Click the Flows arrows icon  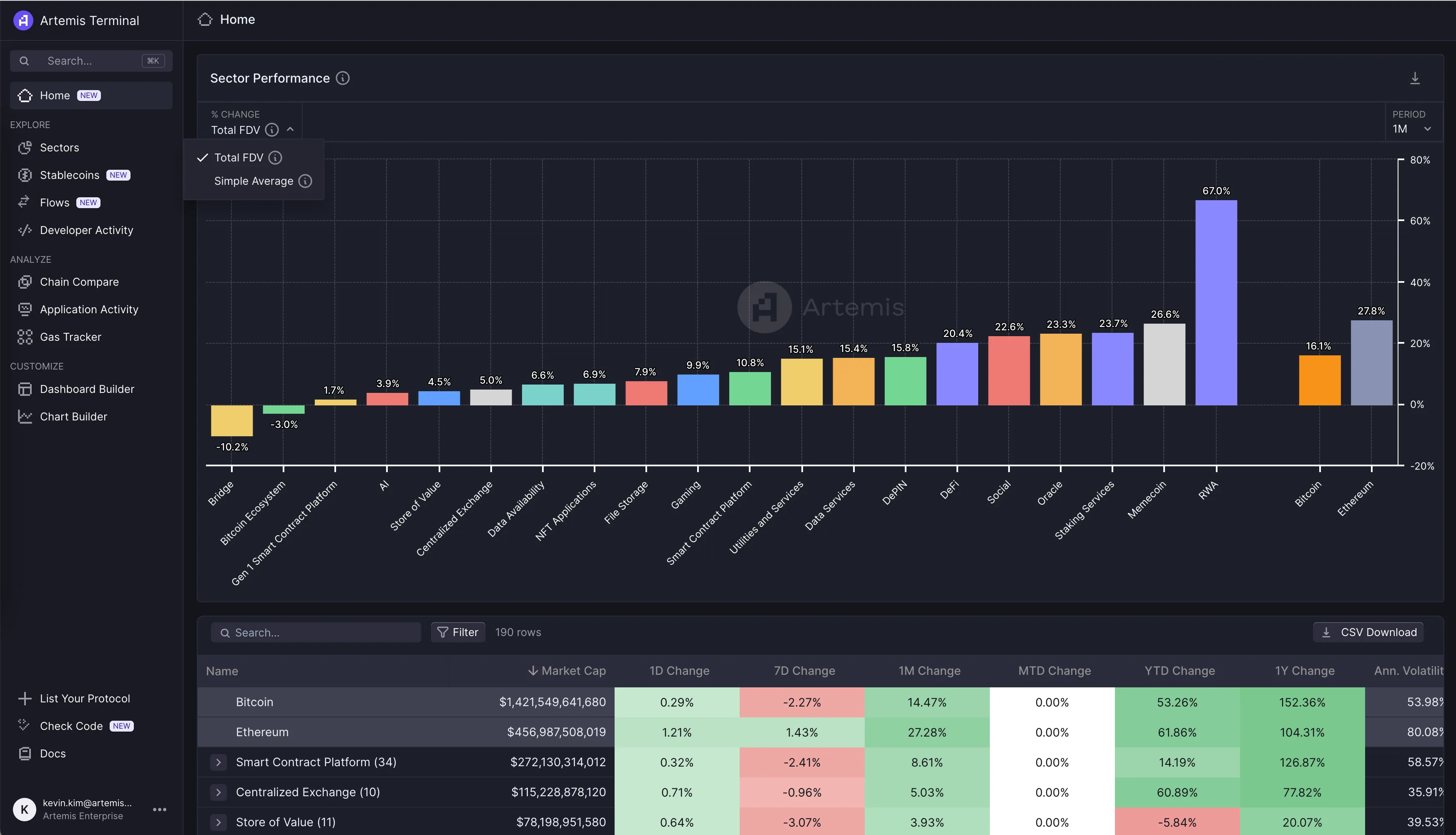pyautogui.click(x=24, y=202)
